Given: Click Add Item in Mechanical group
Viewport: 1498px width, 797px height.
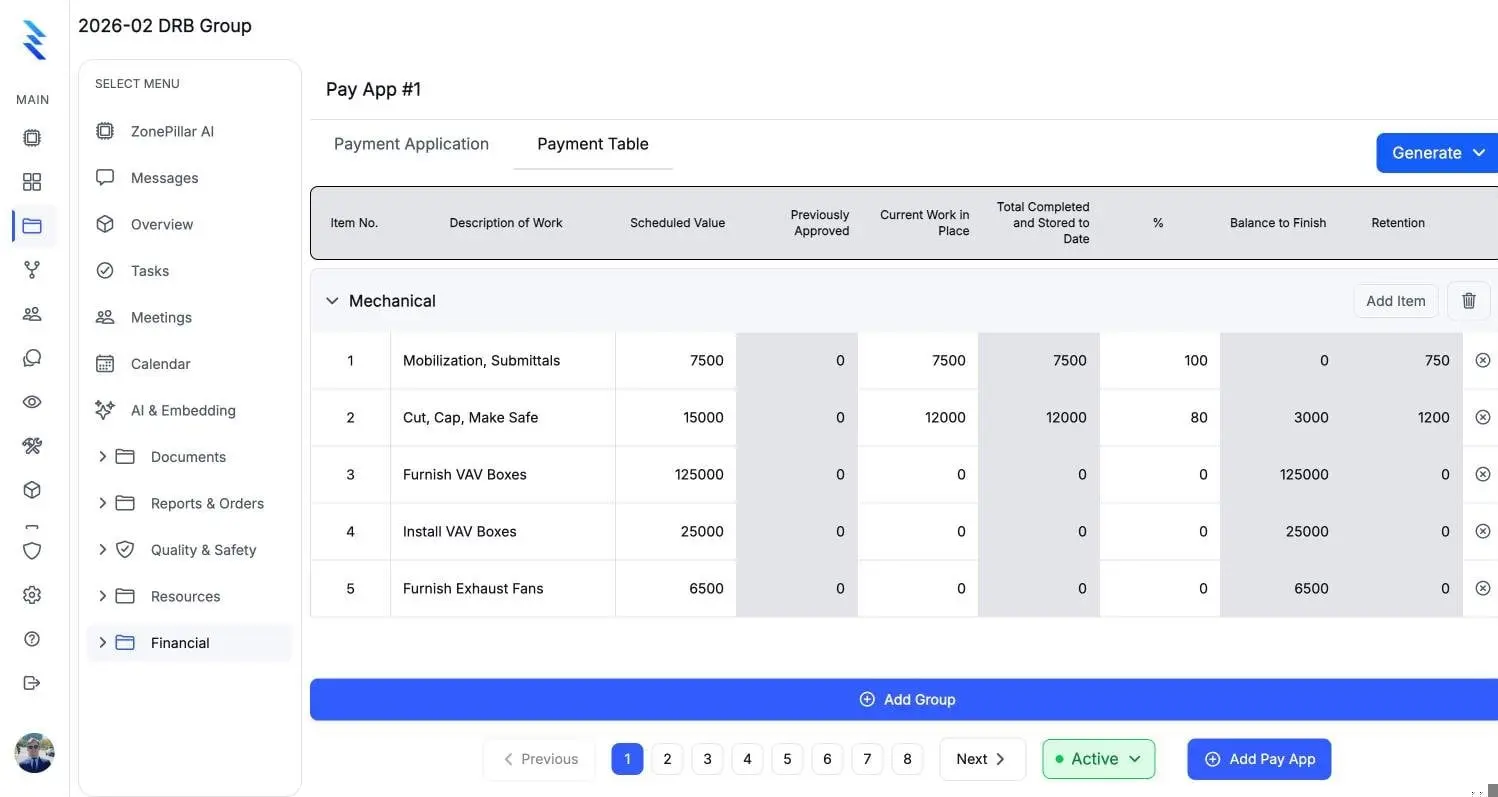Looking at the screenshot, I should pos(1396,301).
